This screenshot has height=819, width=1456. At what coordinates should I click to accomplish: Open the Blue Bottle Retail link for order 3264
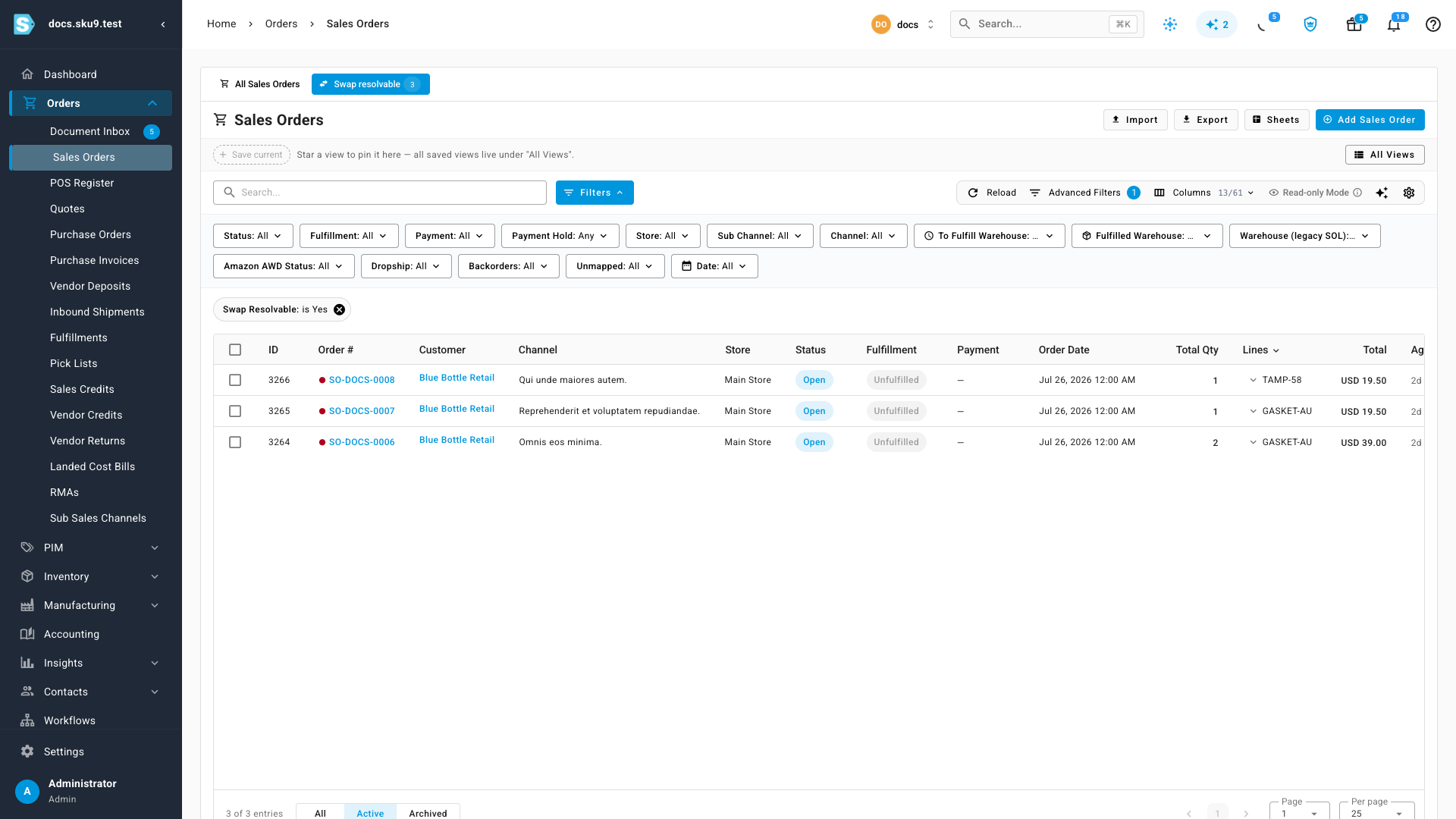(457, 440)
